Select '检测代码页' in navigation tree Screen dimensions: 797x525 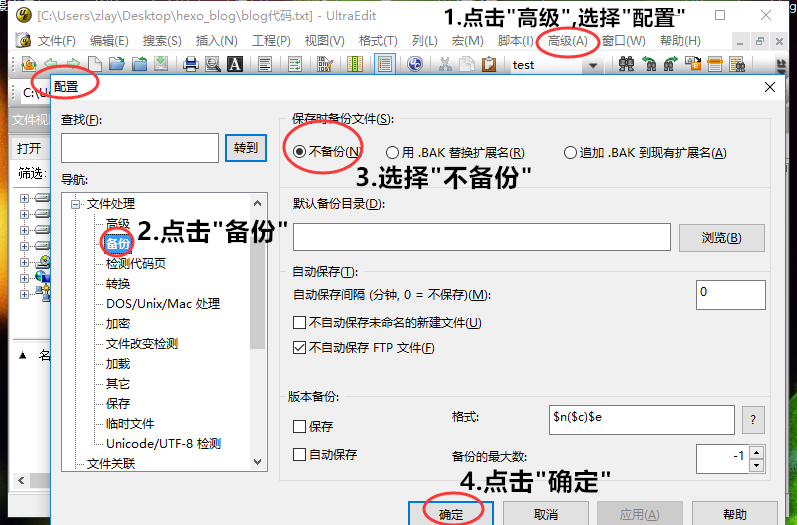(136, 263)
